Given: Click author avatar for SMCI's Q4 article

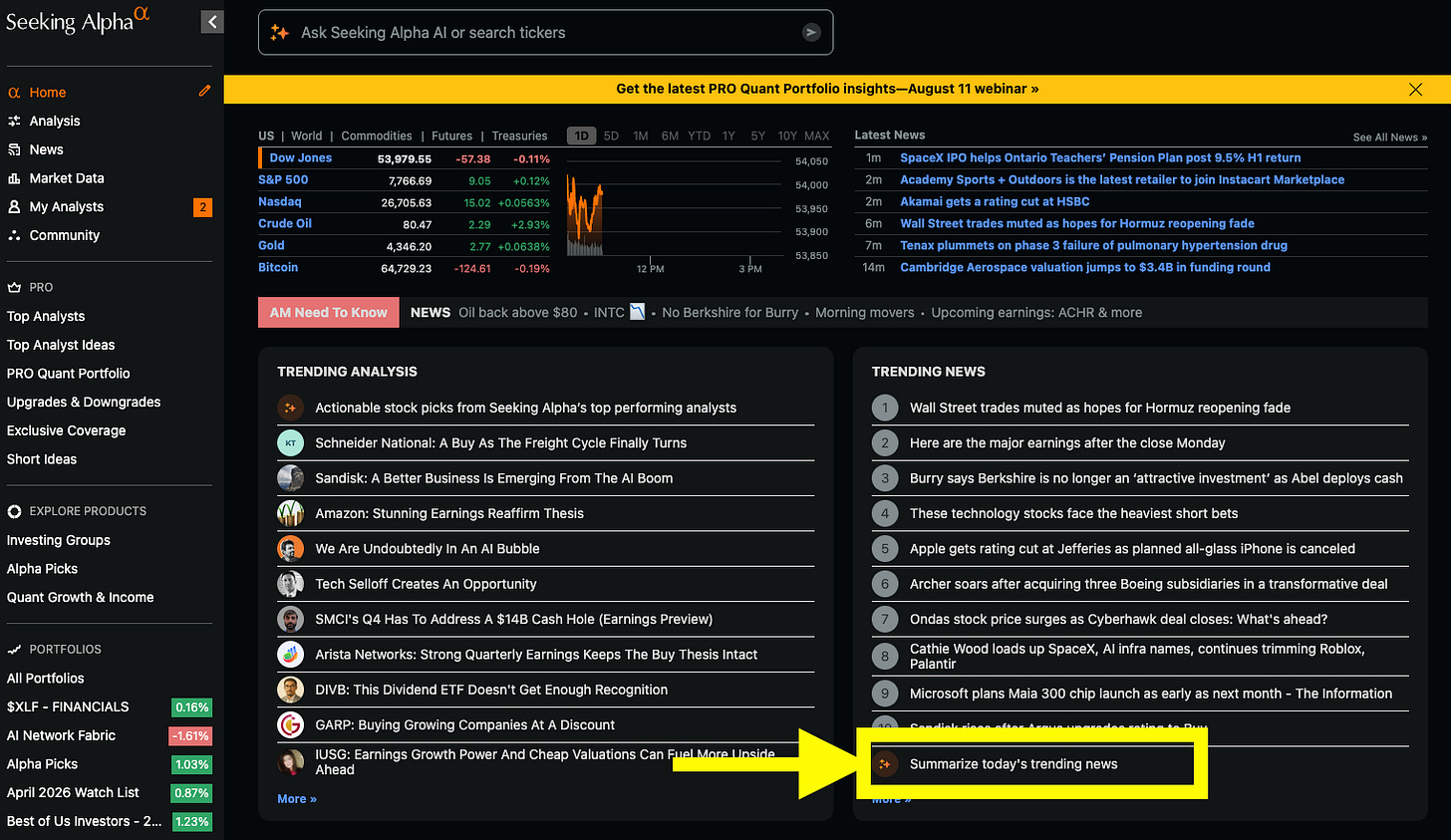Looking at the screenshot, I should [x=290, y=619].
